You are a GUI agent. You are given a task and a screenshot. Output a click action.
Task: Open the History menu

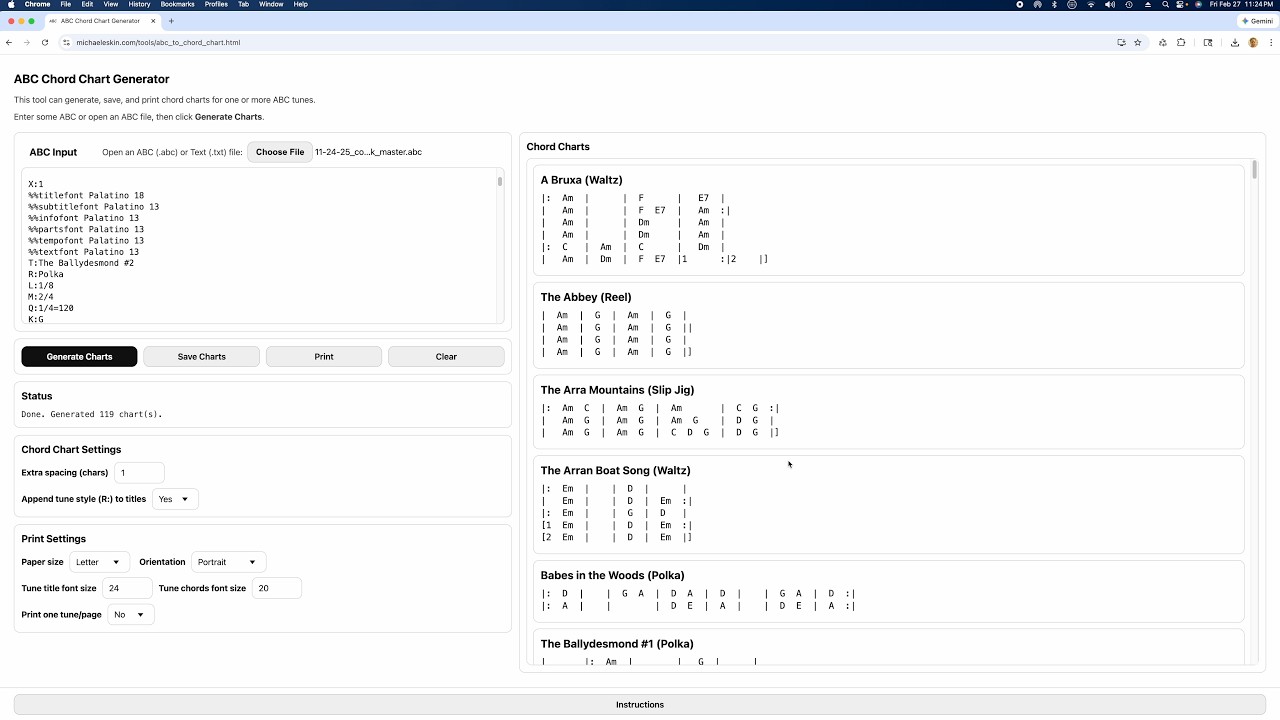click(x=139, y=4)
